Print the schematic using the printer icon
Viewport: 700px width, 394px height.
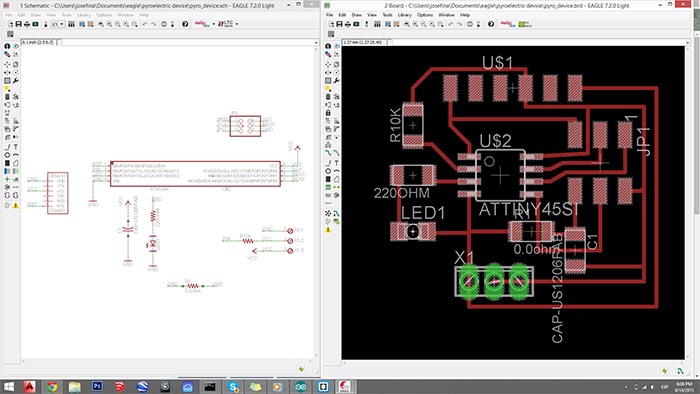pyautogui.click(x=27, y=24)
